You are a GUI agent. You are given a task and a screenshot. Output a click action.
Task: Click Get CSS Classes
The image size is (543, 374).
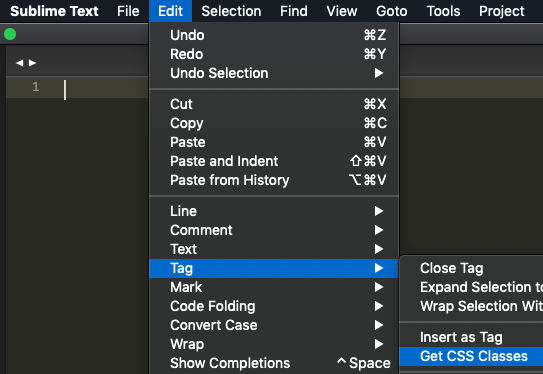click(471, 356)
